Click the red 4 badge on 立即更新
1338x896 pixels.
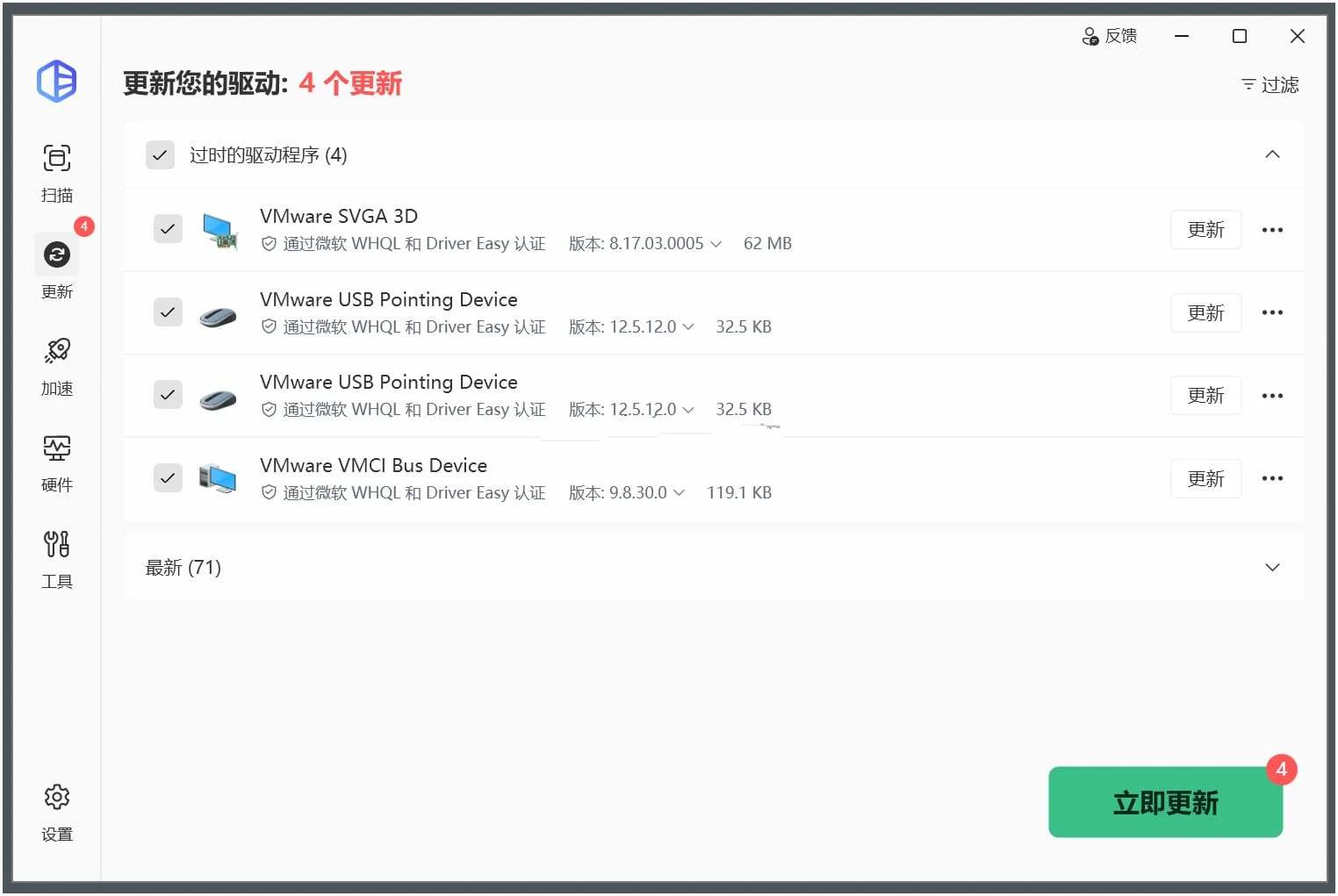1281,770
